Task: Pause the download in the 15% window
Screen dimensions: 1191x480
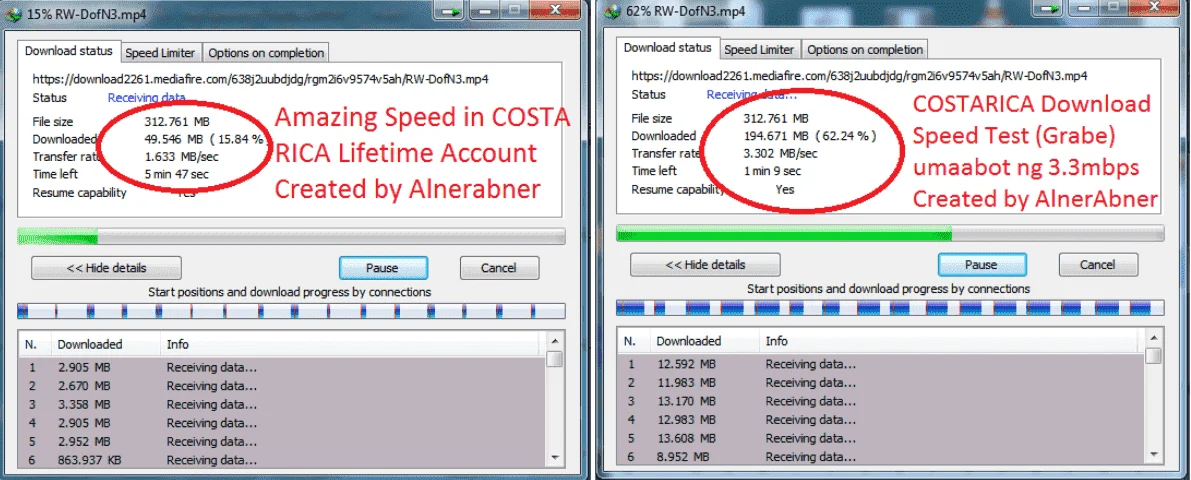Action: tap(382, 268)
